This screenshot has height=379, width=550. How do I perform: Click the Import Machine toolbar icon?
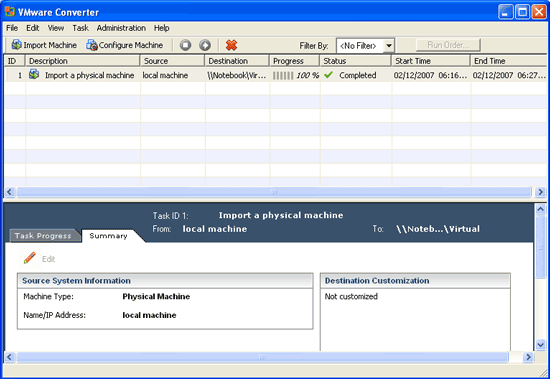coord(16,45)
